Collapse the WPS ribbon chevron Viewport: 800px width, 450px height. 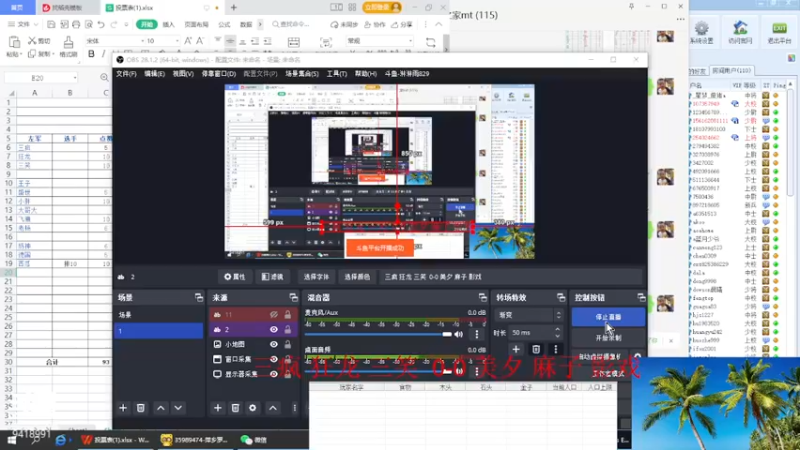tap(439, 24)
